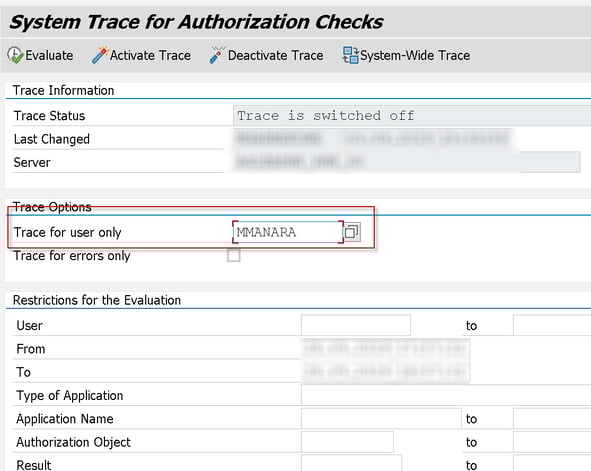This screenshot has width=591, height=471.
Task: Open value help icon beside MMANARA field
Action: (x=352, y=232)
